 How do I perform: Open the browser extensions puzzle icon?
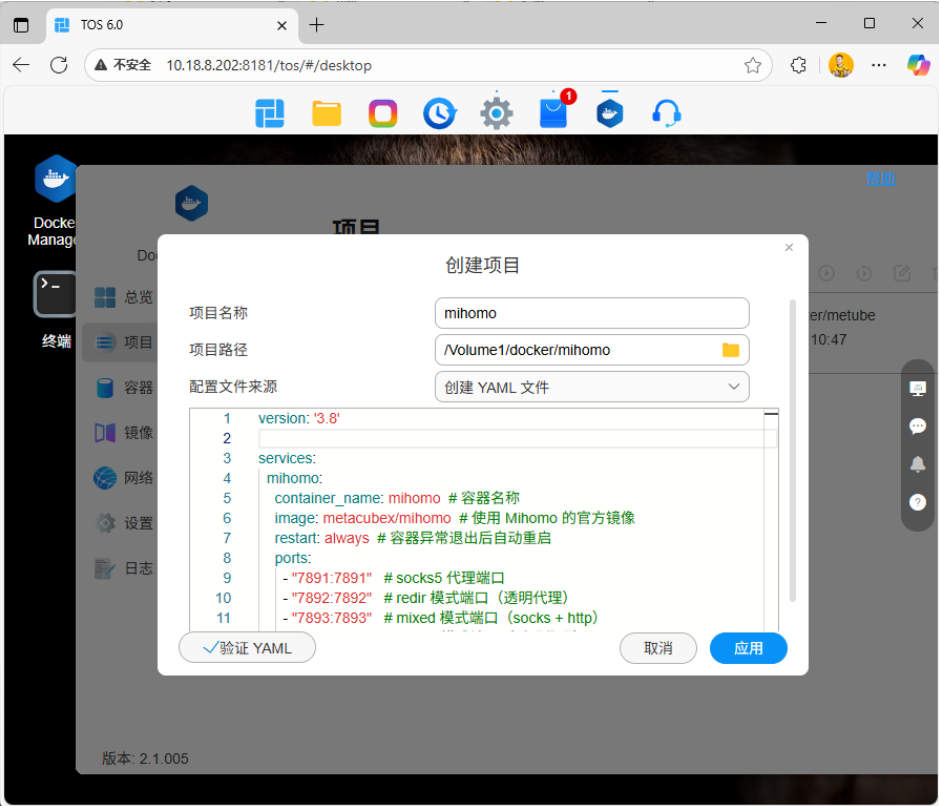tap(798, 65)
